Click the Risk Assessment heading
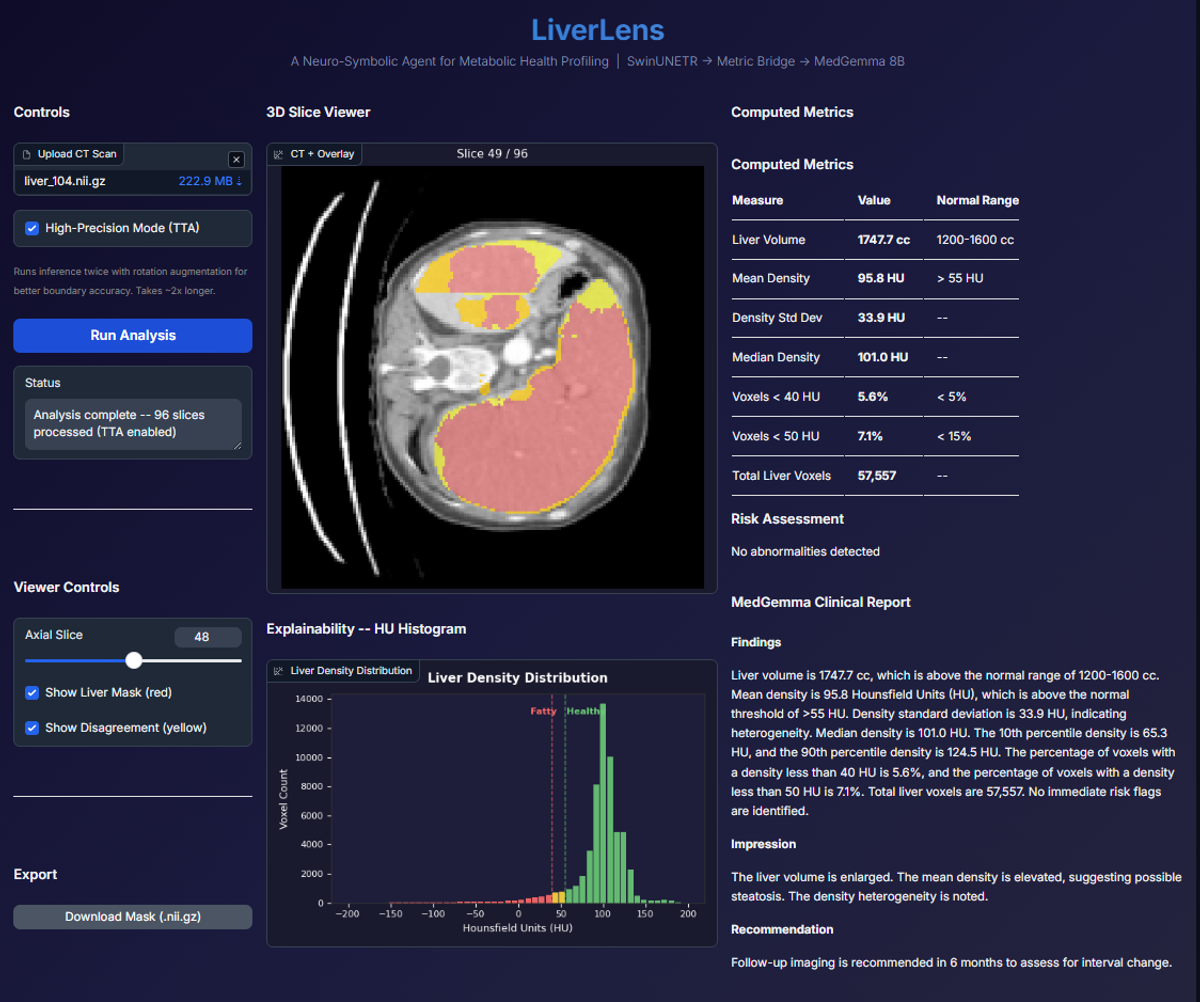Viewport: 1200px width, 1002px height. pos(788,519)
